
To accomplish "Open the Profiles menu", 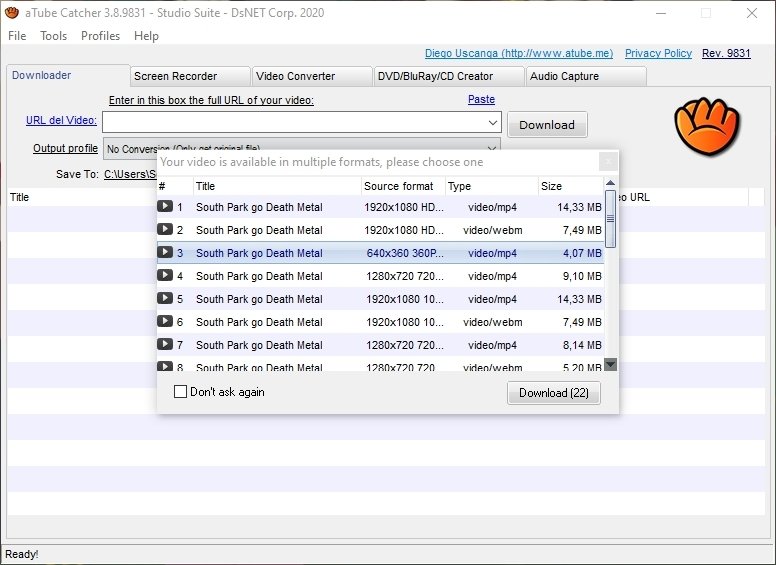I will 100,36.
